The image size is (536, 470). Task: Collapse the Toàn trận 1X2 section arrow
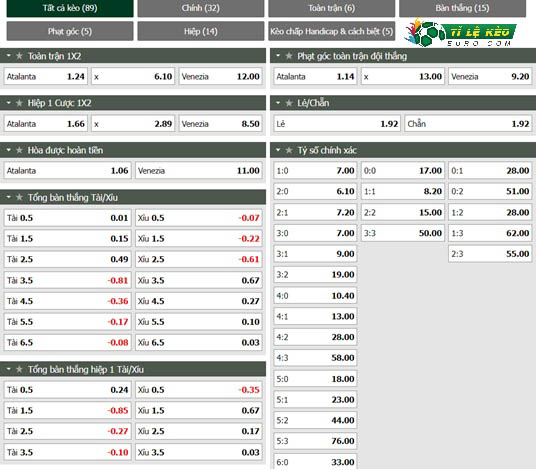(x=9, y=55)
